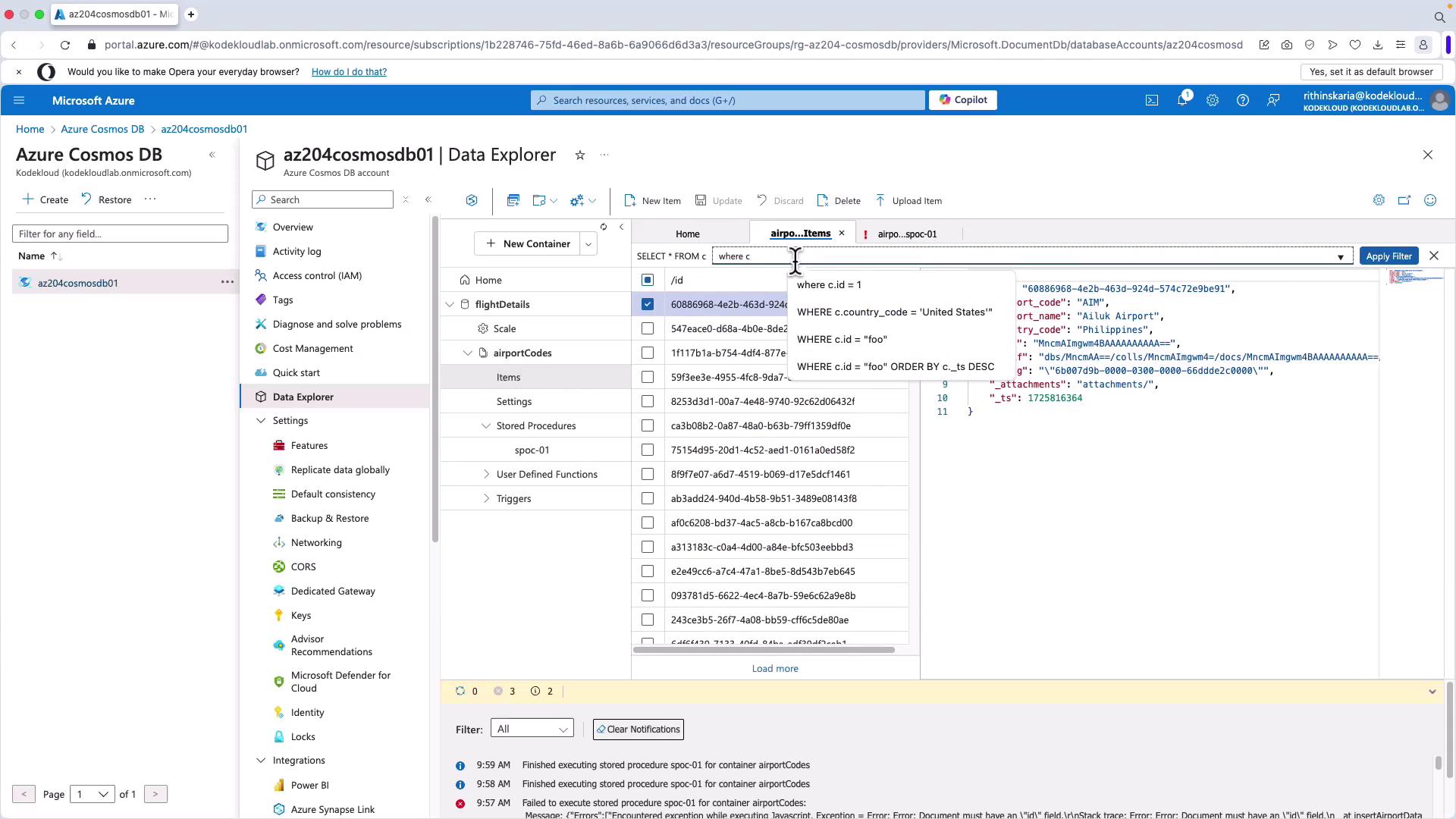Open the help question mark icon
This screenshot has width=1456, height=819.
tap(1243, 100)
